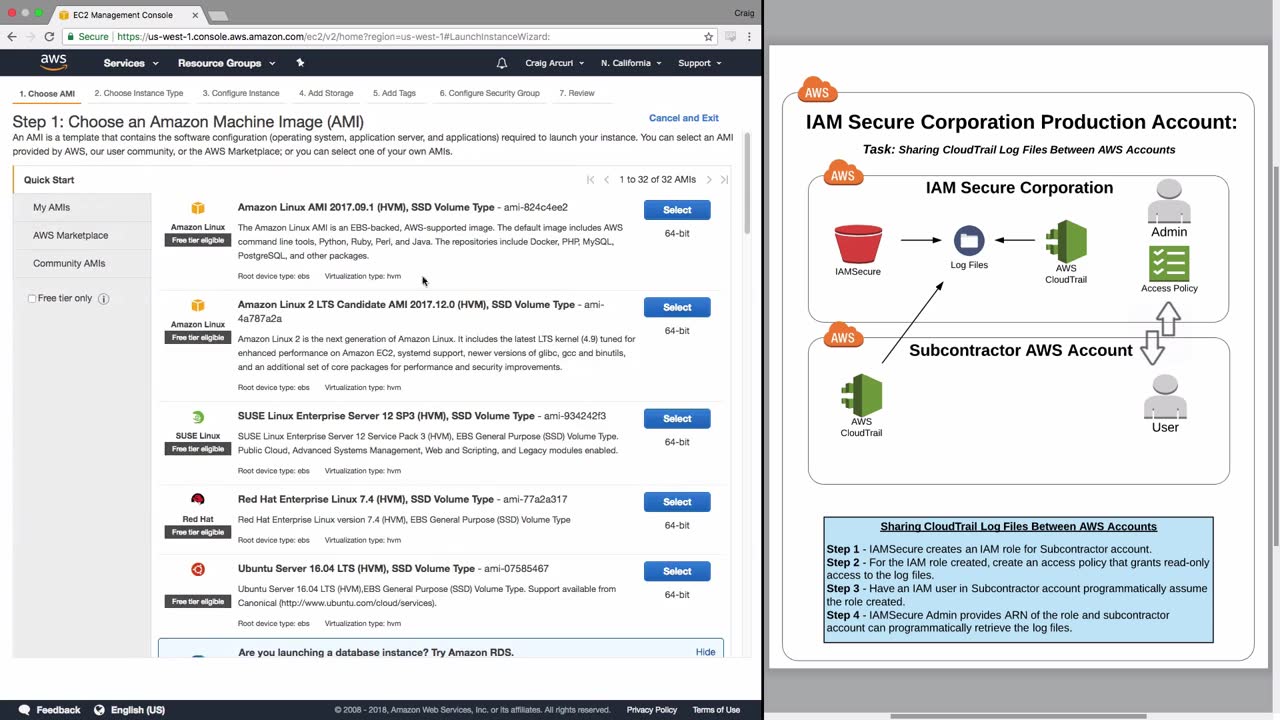Viewport: 1280px width, 720px height.
Task: Close the EC2 Management Console tab
Action: (x=195, y=15)
